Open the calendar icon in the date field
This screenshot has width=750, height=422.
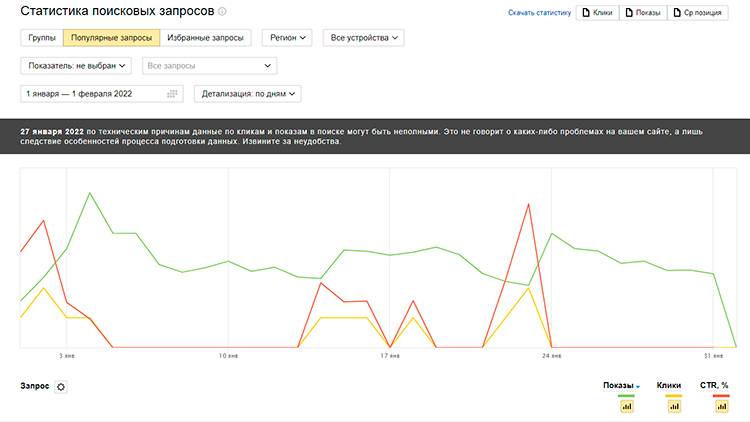click(x=173, y=94)
